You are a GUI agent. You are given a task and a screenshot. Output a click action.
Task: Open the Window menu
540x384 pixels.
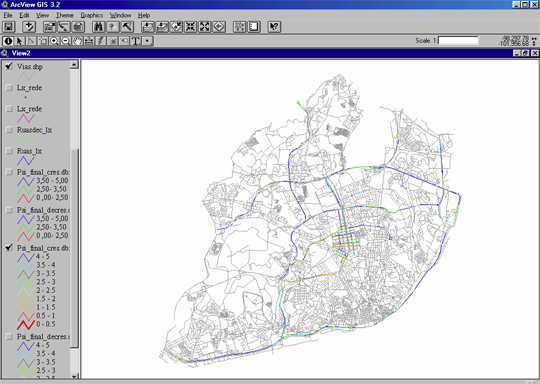[120, 15]
